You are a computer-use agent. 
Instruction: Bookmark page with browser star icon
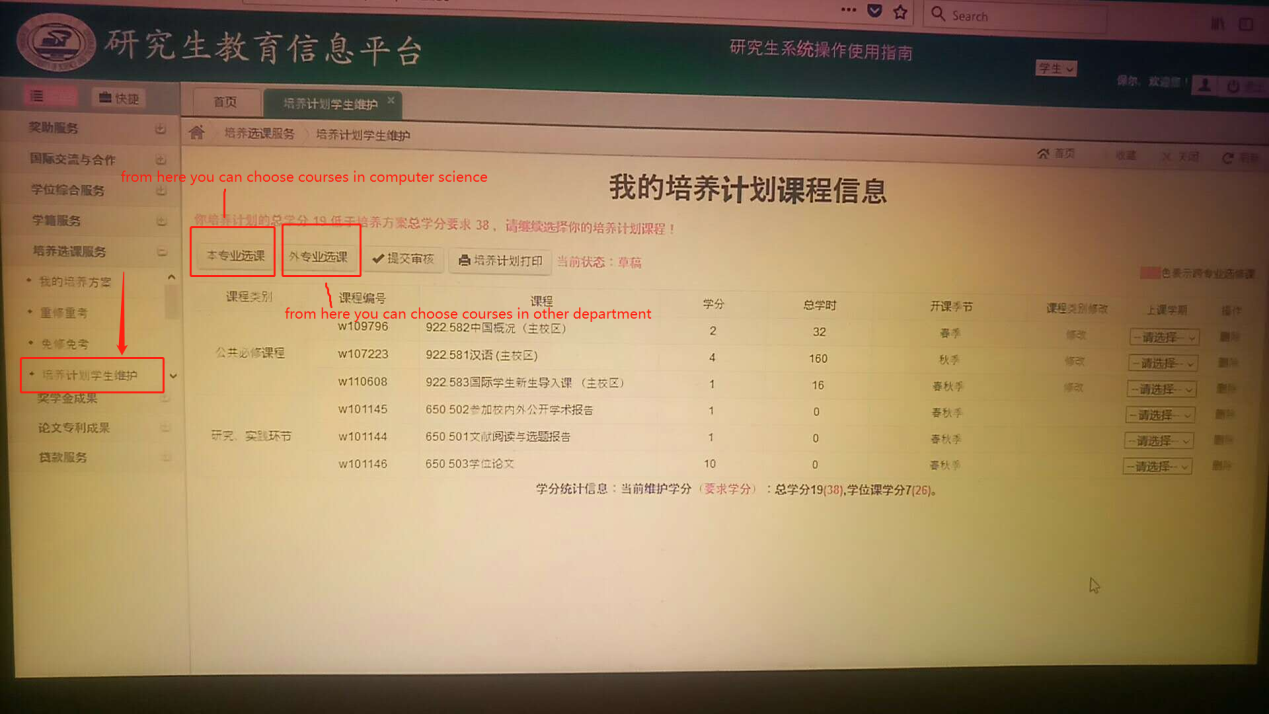901,12
